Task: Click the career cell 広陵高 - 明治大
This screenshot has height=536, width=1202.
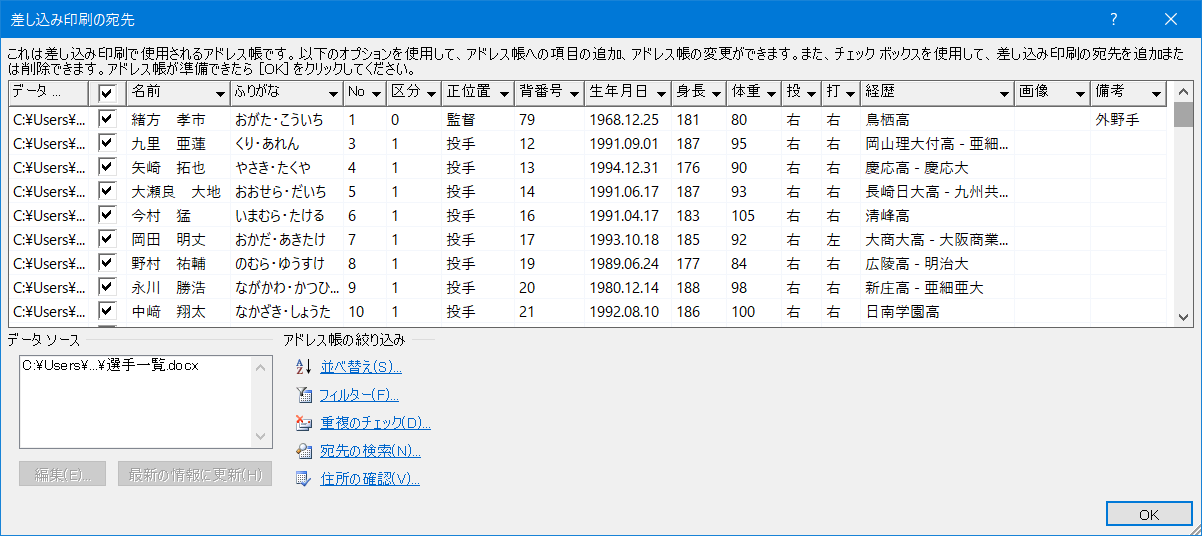Action: pyautogui.click(x=919, y=263)
